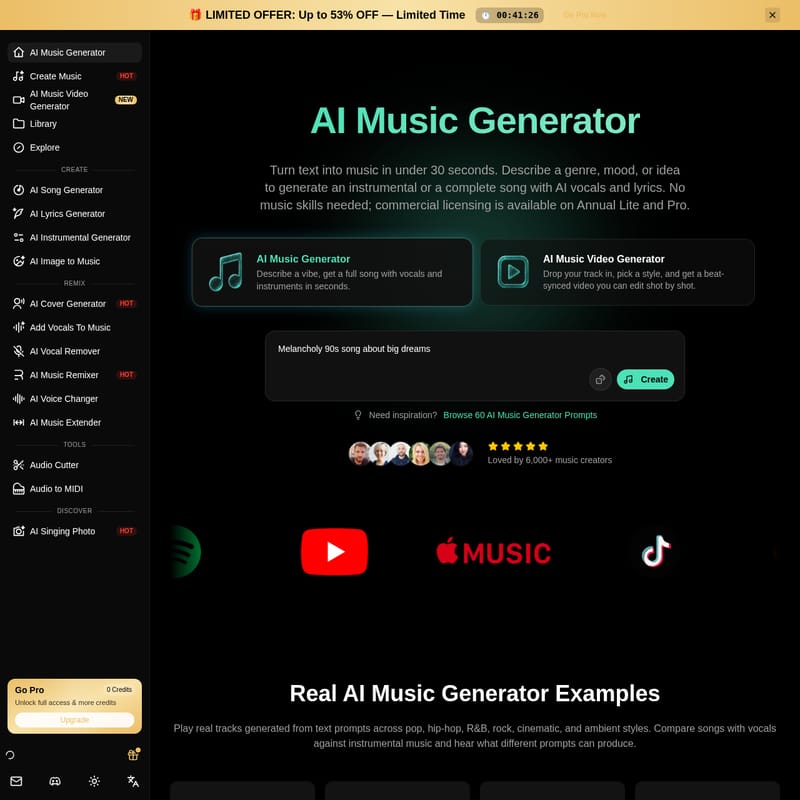Viewport: 800px width, 800px height.
Task: Click the Upgrade button in the Go Pro card
Action: coord(74,720)
